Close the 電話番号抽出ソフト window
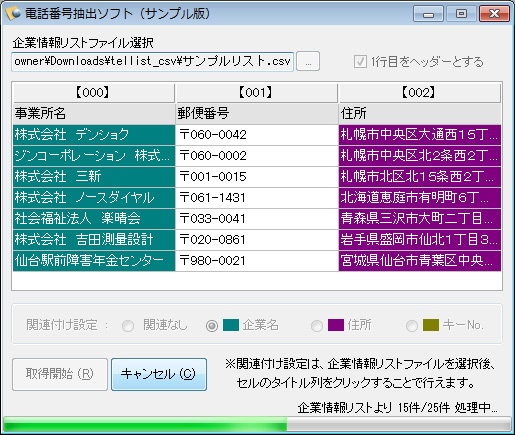 click(495, 14)
